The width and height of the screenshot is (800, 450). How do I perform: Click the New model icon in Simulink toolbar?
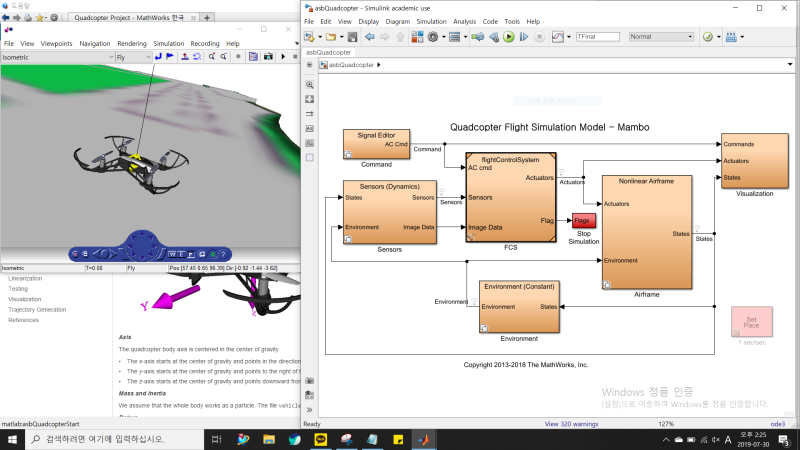click(x=309, y=37)
